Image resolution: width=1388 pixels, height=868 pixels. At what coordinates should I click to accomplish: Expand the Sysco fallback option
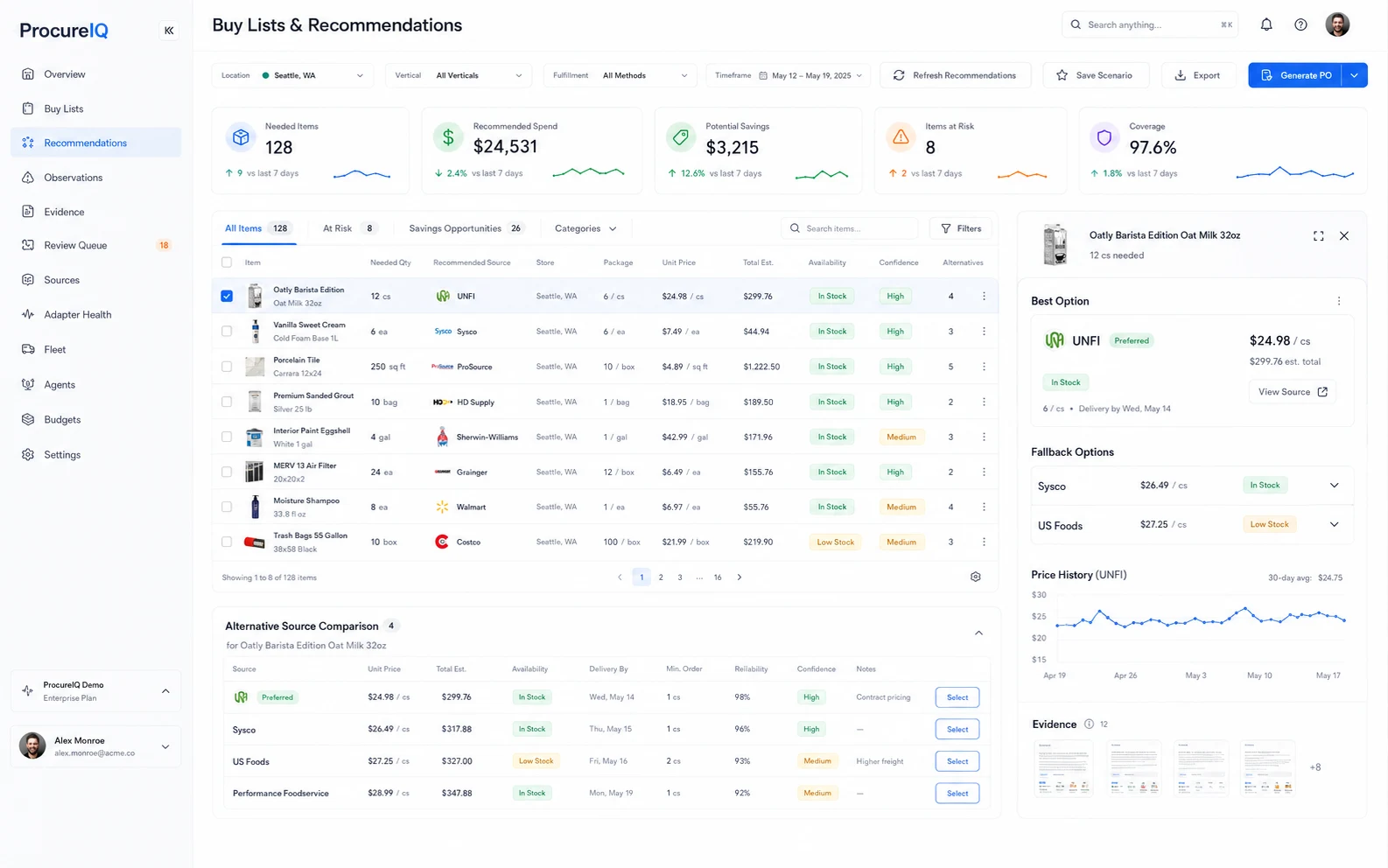tap(1334, 486)
